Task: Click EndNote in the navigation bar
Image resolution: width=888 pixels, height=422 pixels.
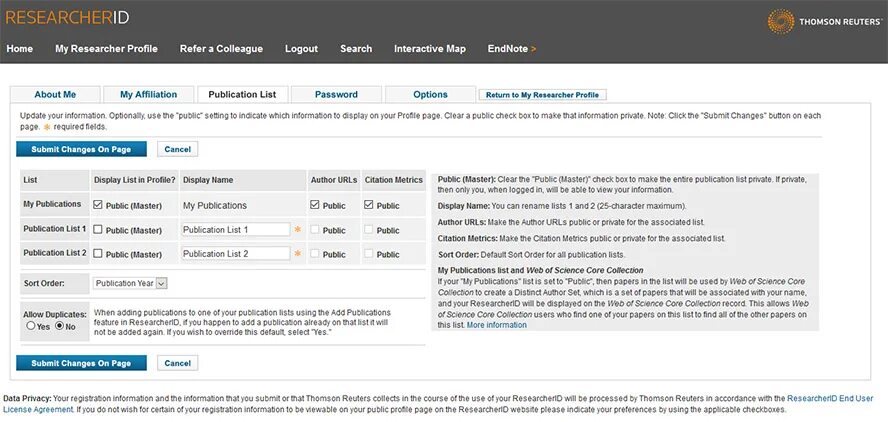Action: (511, 49)
